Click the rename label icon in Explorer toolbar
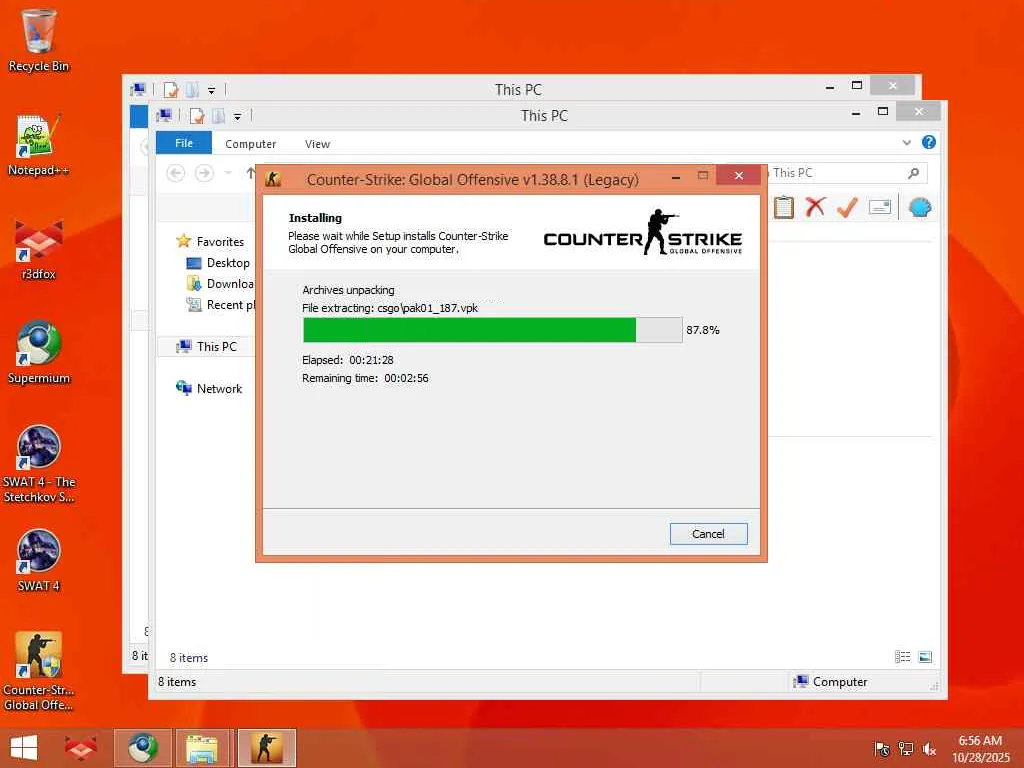The height and width of the screenshot is (768, 1024). (880, 208)
